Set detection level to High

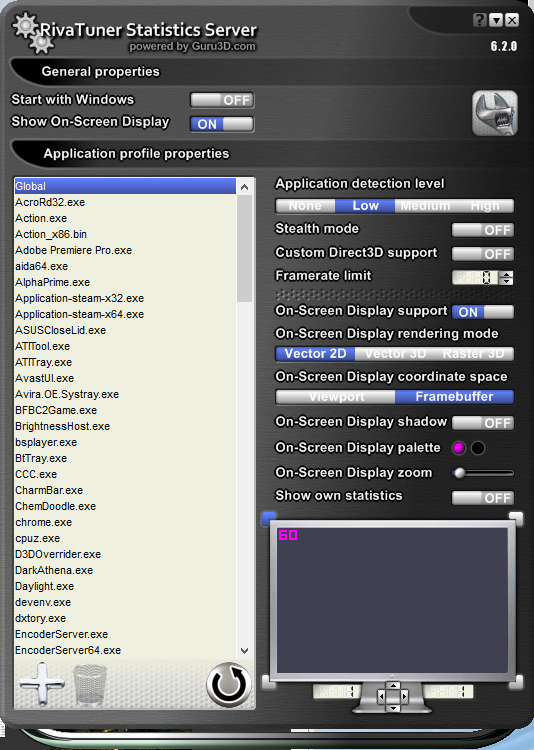[x=485, y=206]
